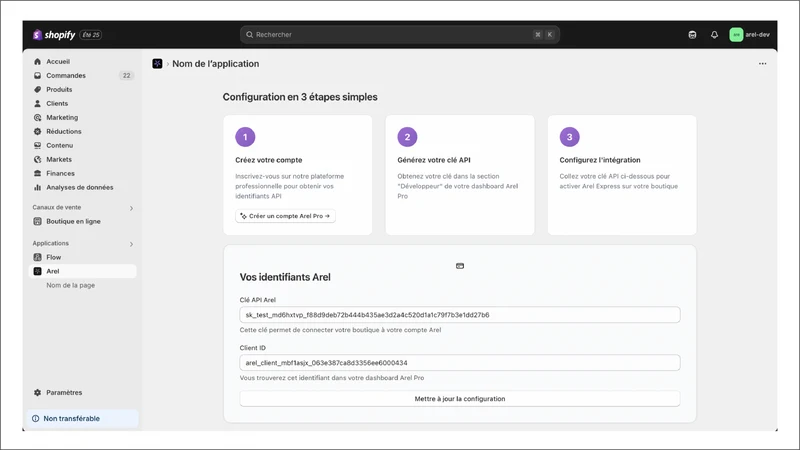The height and width of the screenshot is (450, 800).
Task: Click the Réductions discount icon
Action: pyautogui.click(x=37, y=131)
